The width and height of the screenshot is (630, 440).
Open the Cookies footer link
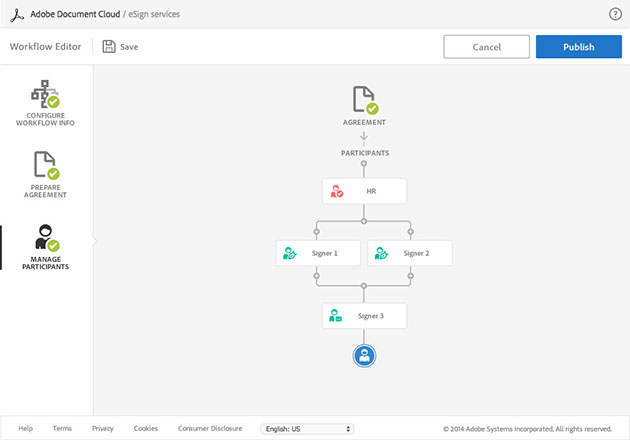pos(146,428)
